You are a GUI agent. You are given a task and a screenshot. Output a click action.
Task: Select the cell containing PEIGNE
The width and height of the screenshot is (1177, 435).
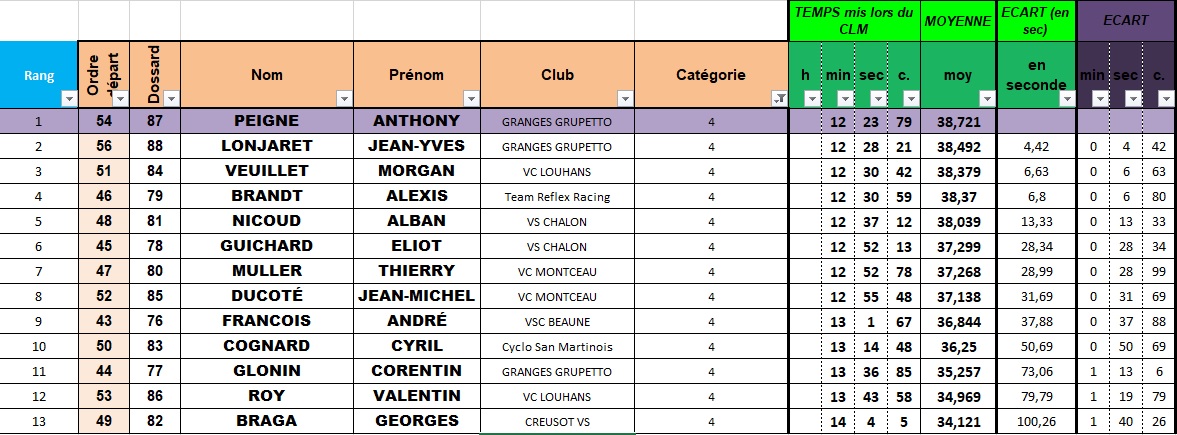tap(266, 121)
